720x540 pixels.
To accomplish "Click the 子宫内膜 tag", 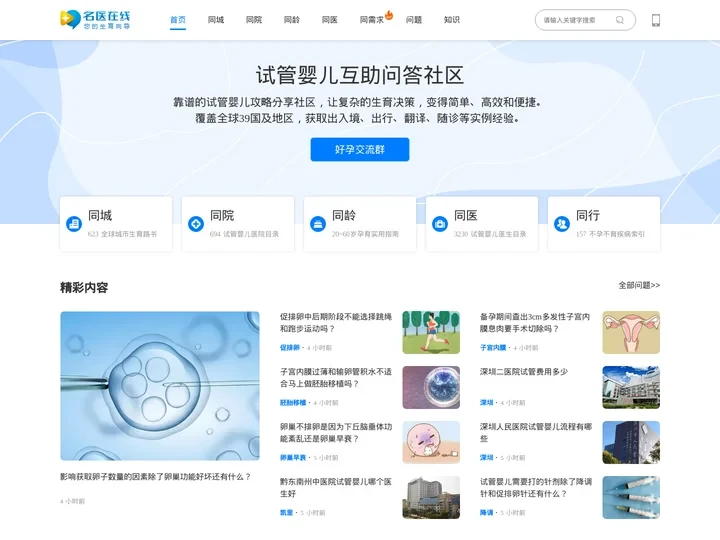I will [493, 348].
